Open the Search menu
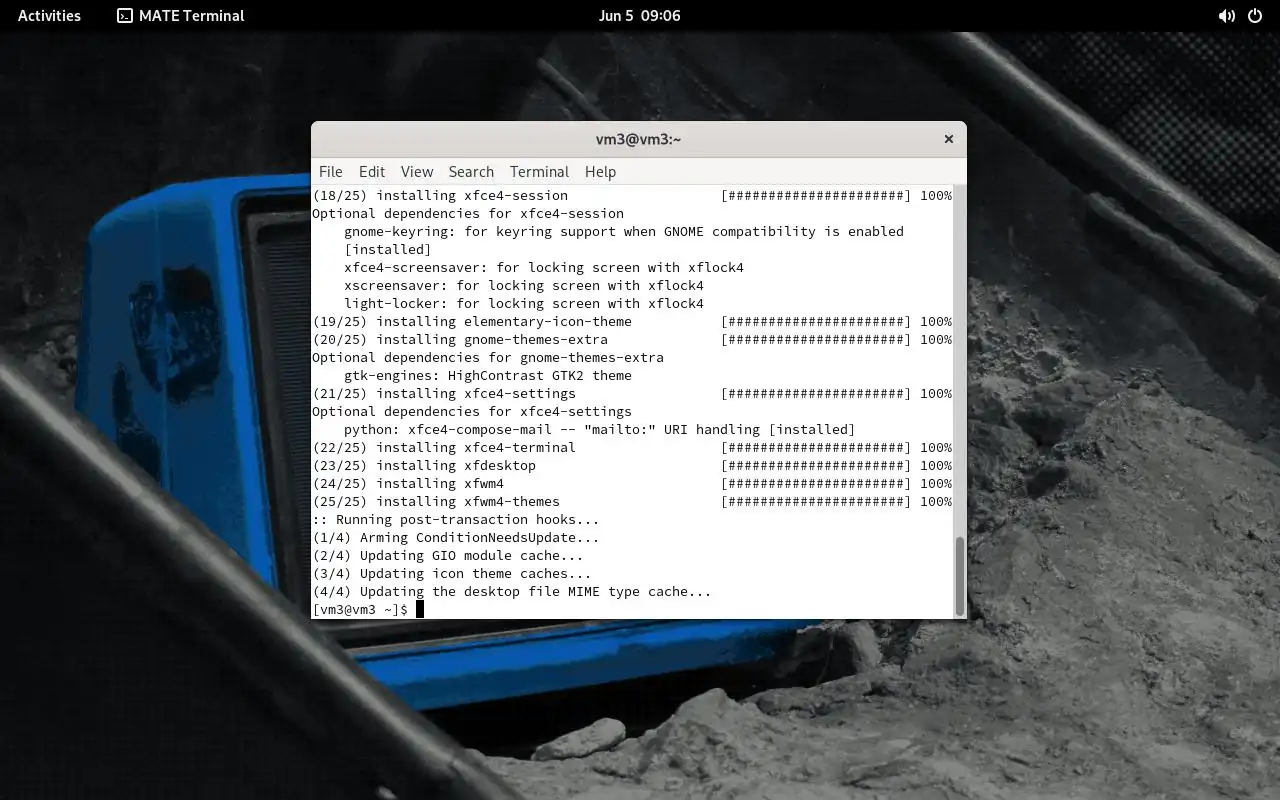This screenshot has height=800, width=1280. 471,172
